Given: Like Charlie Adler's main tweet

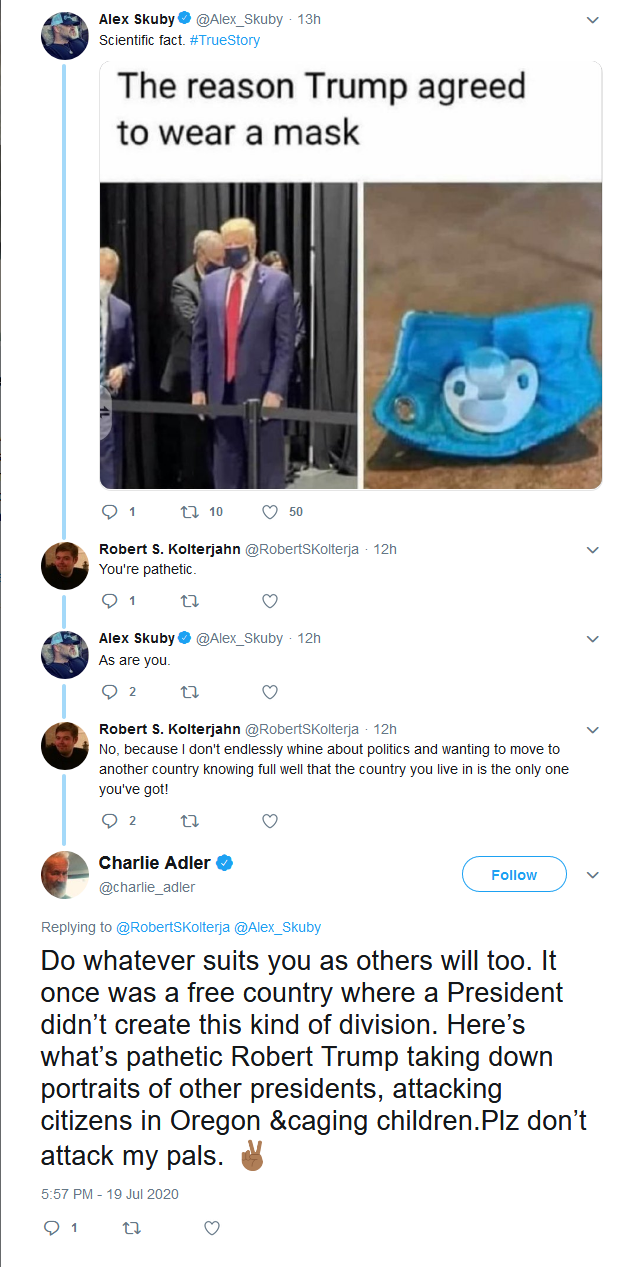Looking at the screenshot, I should pos(211,1227).
